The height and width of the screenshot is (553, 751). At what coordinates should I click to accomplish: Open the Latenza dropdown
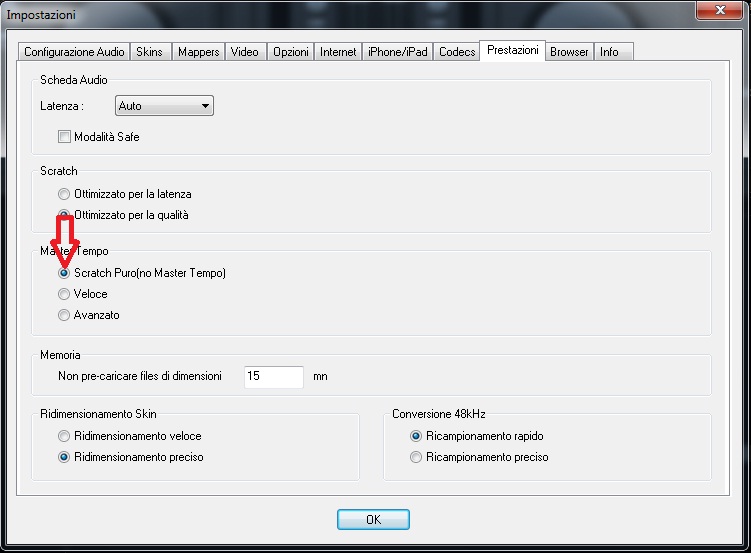click(164, 106)
